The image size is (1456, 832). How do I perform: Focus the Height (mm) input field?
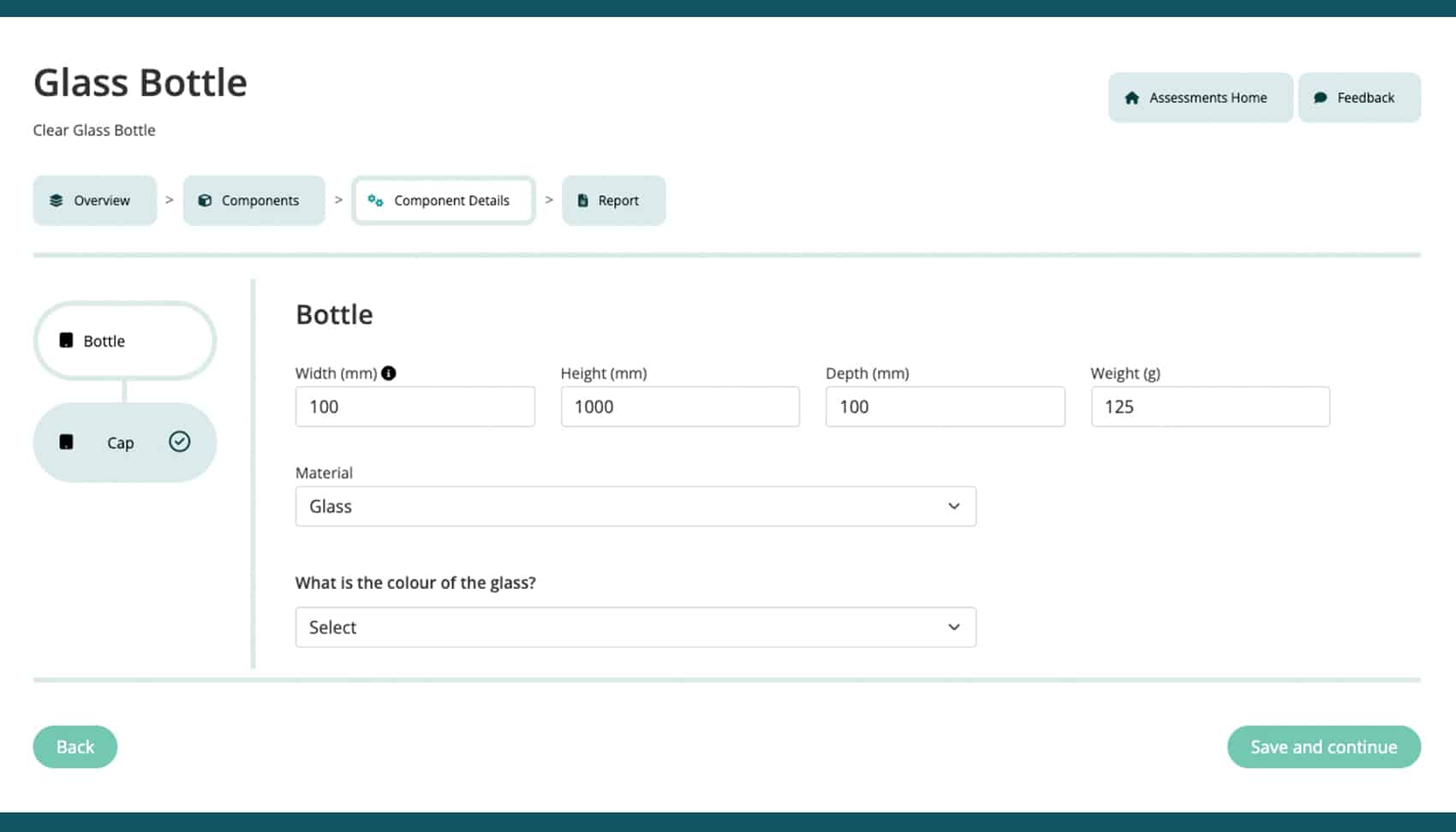pyautogui.click(x=679, y=407)
